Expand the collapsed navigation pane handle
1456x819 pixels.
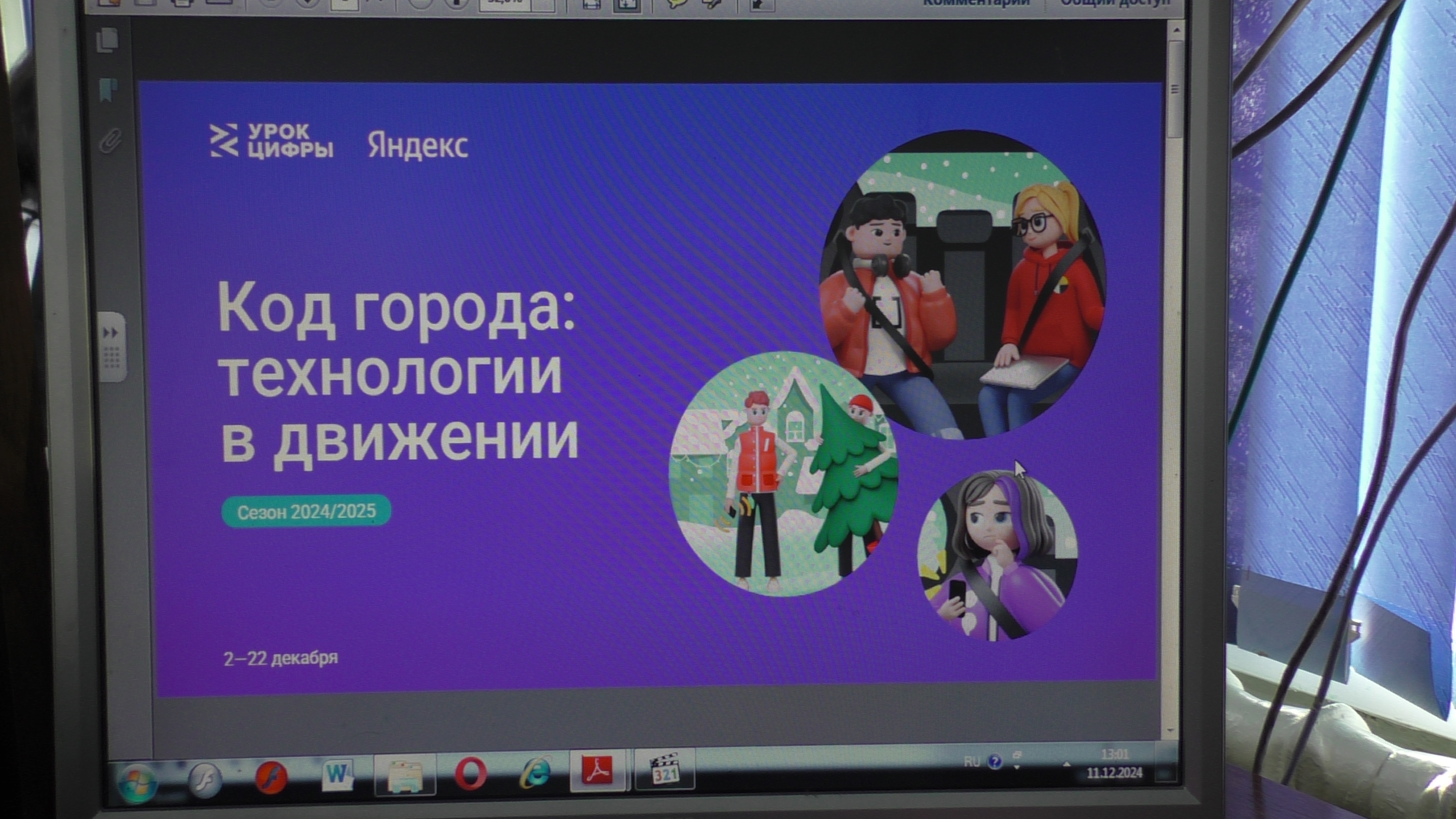tap(112, 346)
